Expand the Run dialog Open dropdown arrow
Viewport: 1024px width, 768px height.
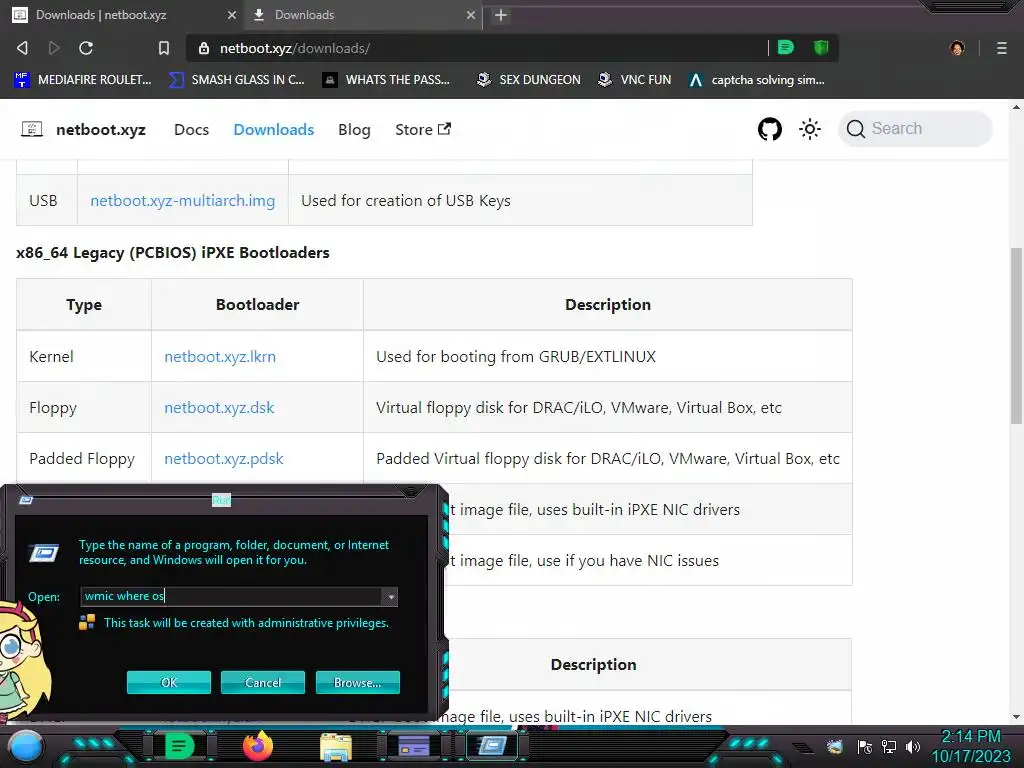pyautogui.click(x=390, y=597)
